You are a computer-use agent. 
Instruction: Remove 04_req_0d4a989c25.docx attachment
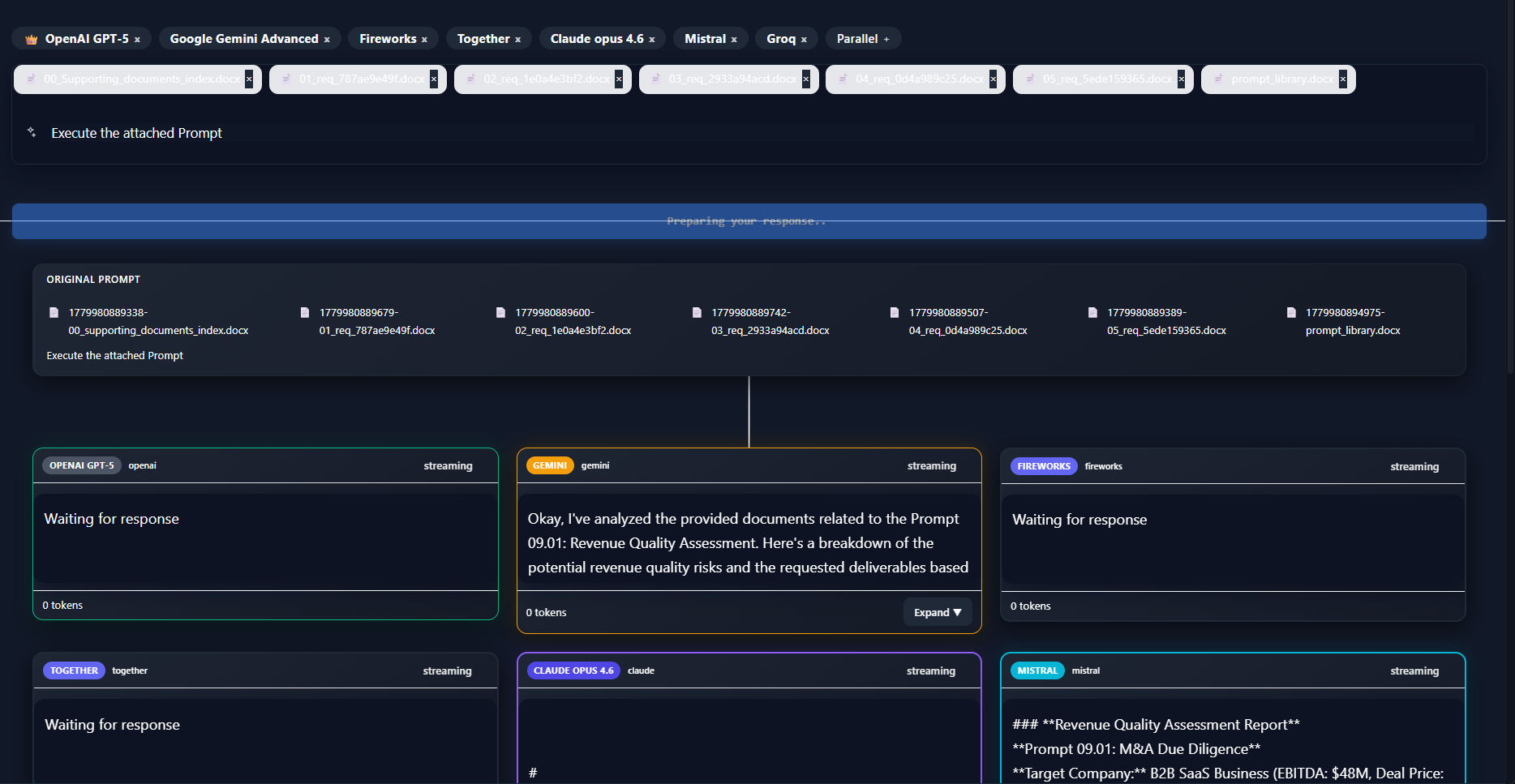(993, 79)
